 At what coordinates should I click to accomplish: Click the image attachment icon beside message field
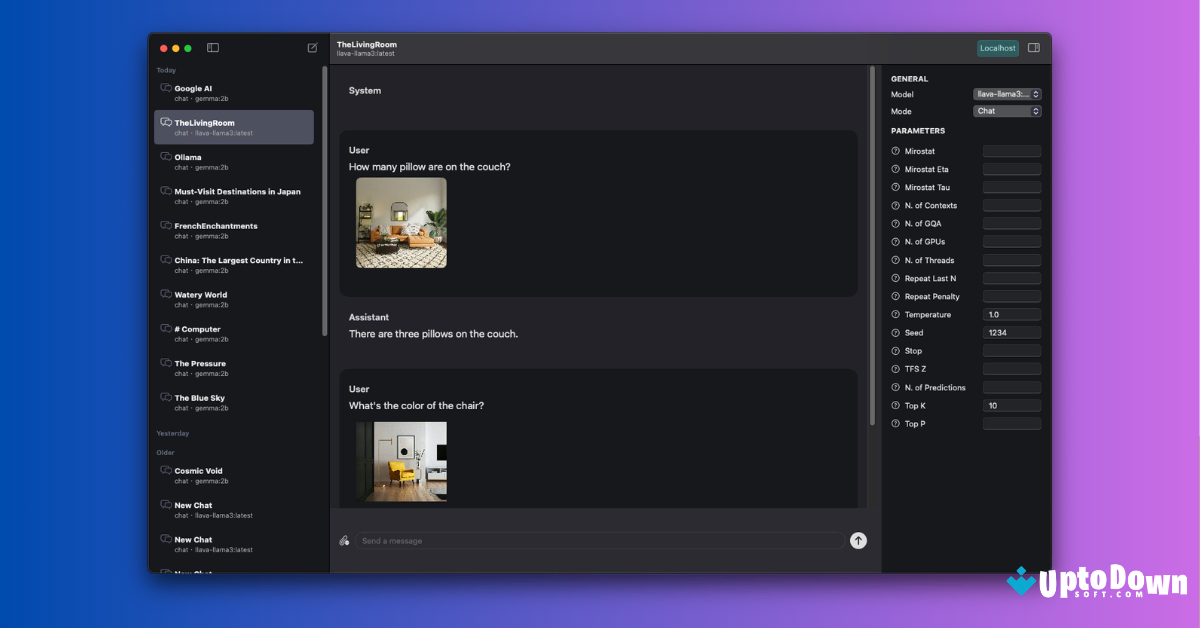344,540
